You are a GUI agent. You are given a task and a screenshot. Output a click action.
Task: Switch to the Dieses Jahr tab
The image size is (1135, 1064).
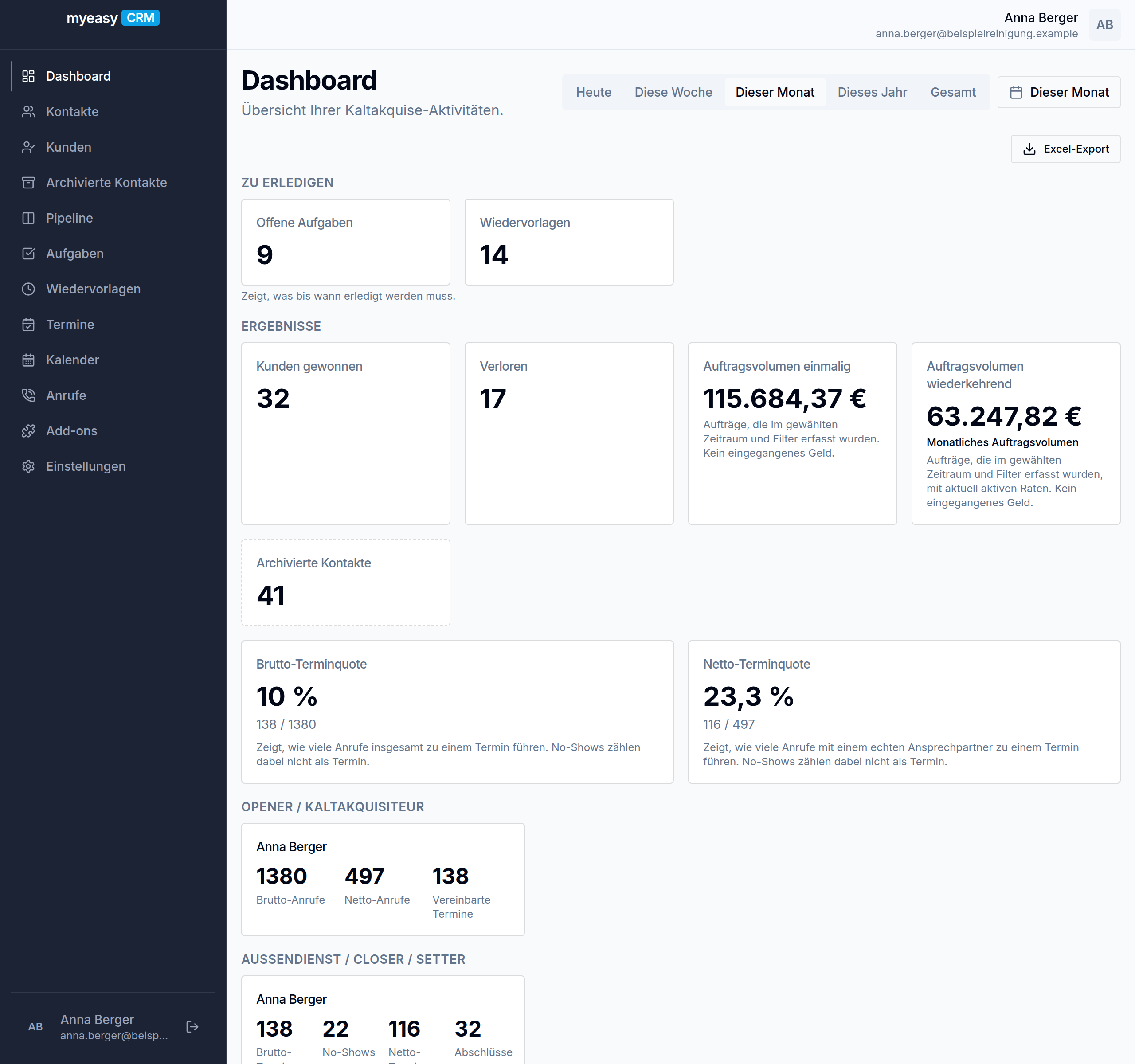click(x=872, y=93)
